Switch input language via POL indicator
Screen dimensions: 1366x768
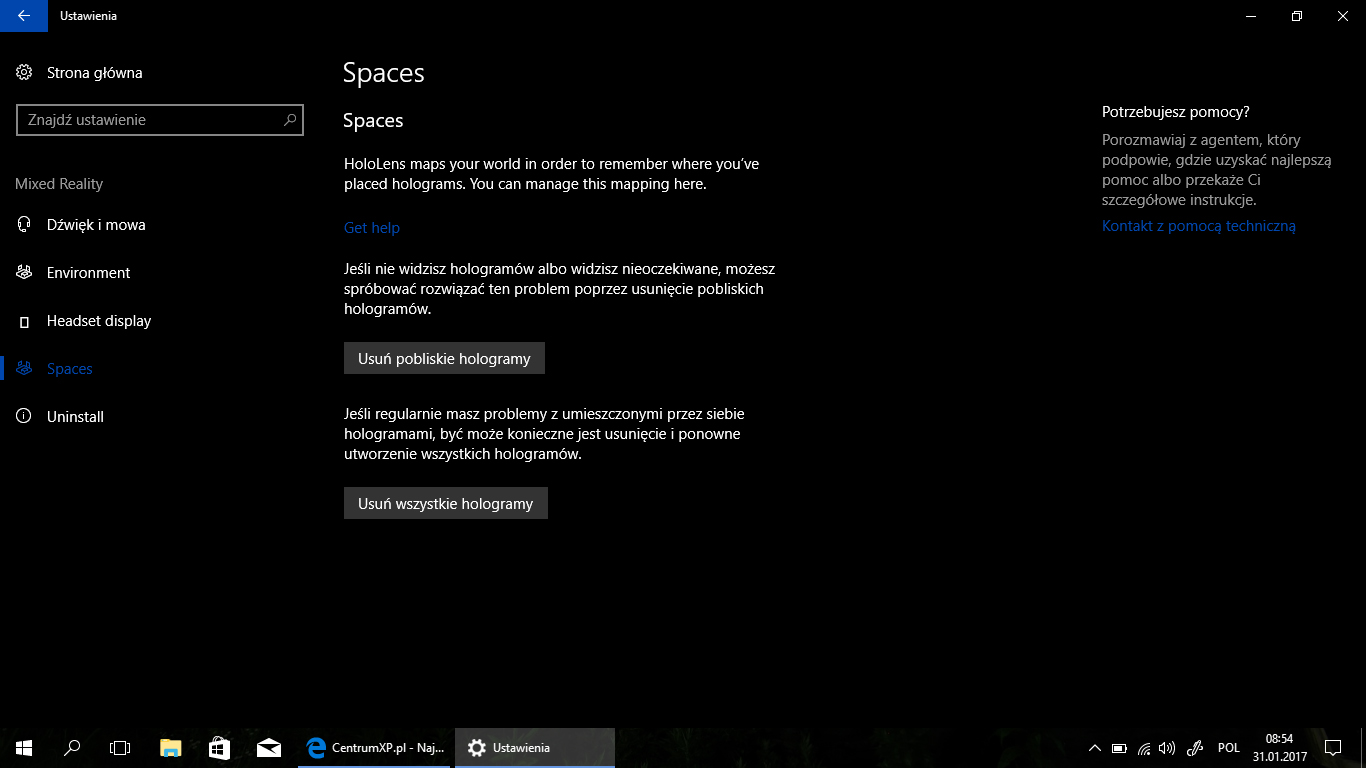1229,748
